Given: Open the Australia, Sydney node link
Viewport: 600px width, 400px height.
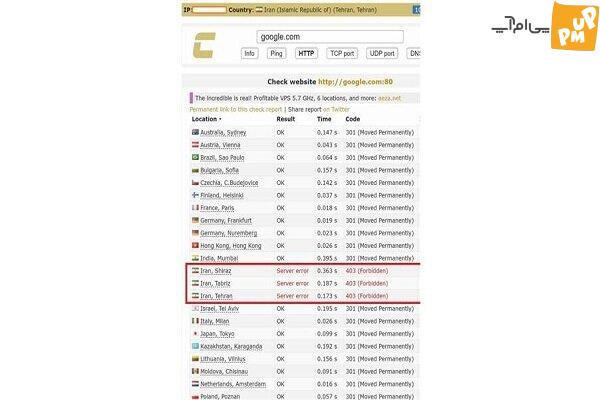Looking at the screenshot, I should (223, 132).
